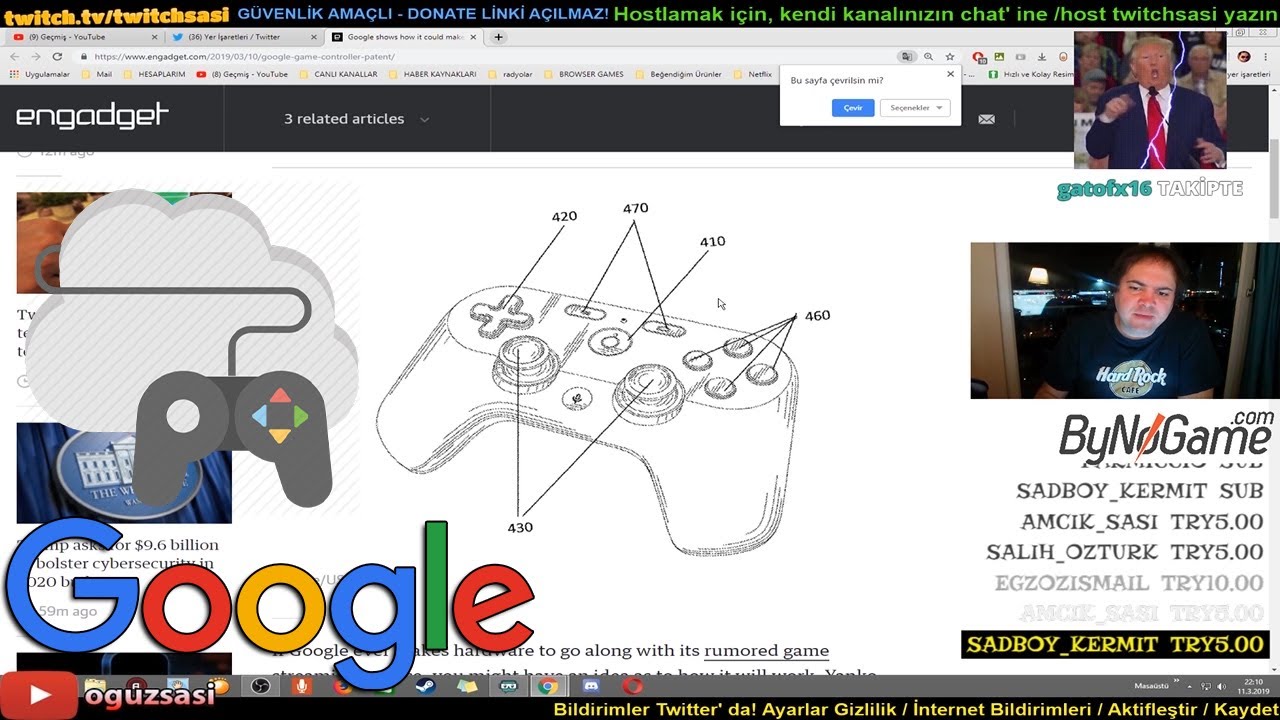Open OBS Studio from the taskbar

[260, 686]
